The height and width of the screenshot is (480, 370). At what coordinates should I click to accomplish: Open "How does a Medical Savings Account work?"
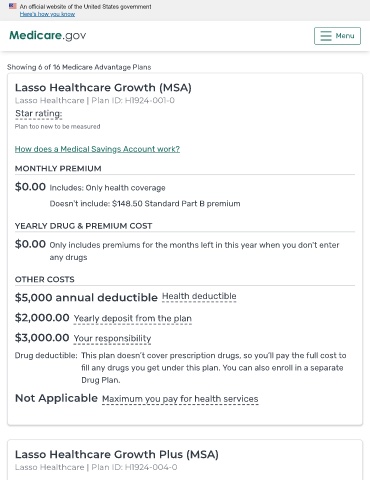(x=97, y=149)
